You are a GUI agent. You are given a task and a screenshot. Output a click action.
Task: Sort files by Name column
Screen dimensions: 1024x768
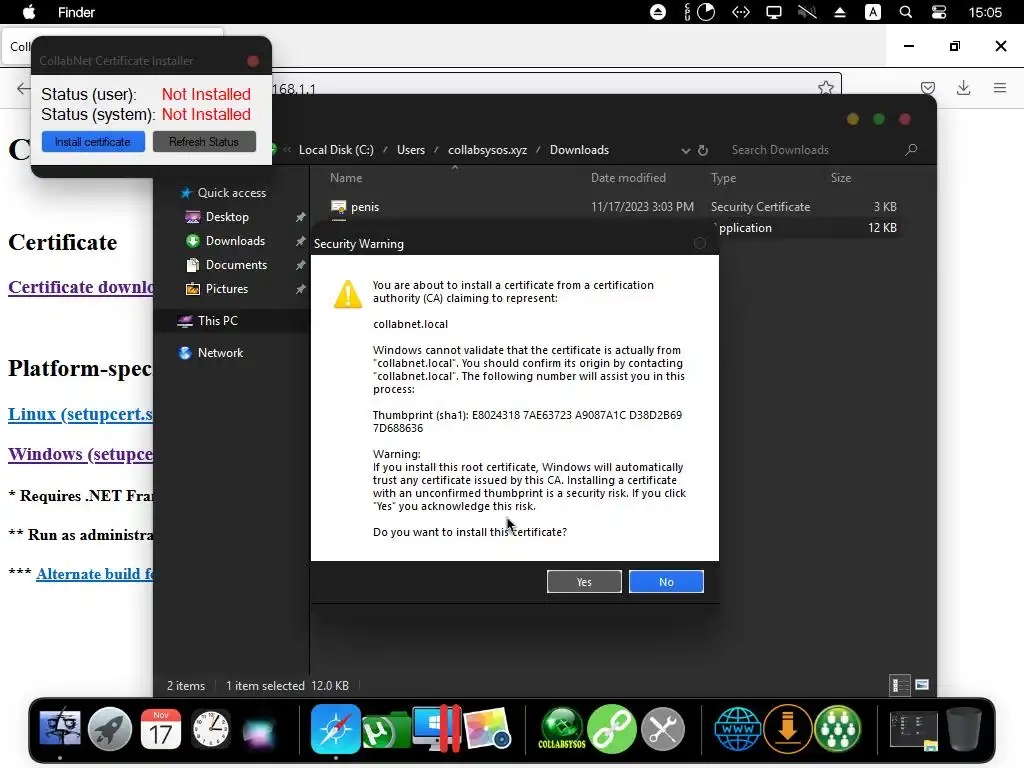(345, 178)
